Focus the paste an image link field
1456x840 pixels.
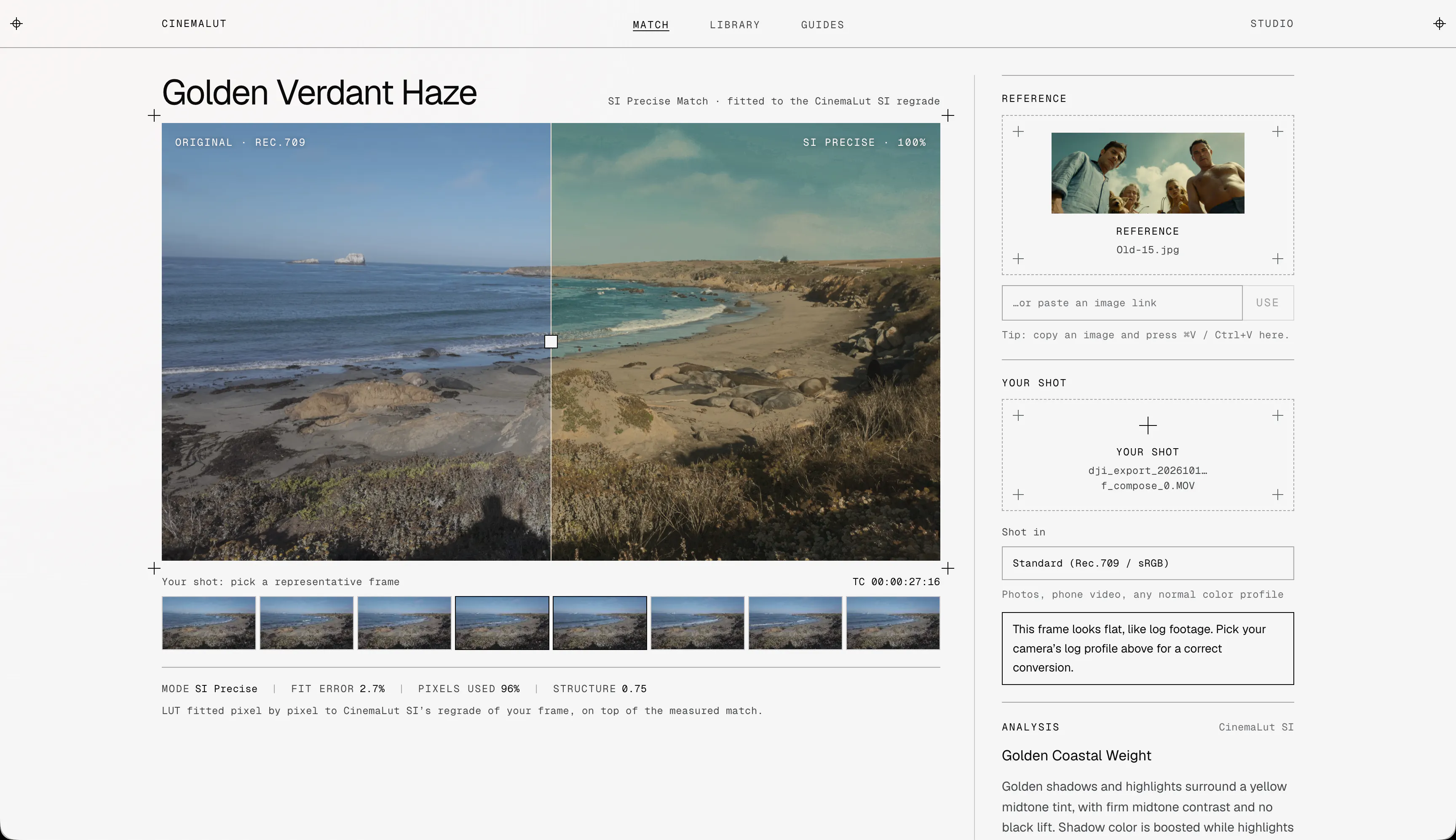click(1122, 303)
